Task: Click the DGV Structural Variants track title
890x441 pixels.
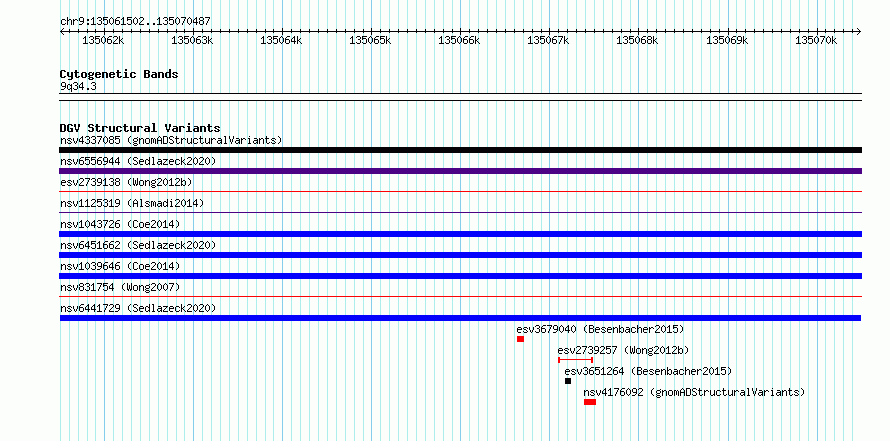Action: 140,128
